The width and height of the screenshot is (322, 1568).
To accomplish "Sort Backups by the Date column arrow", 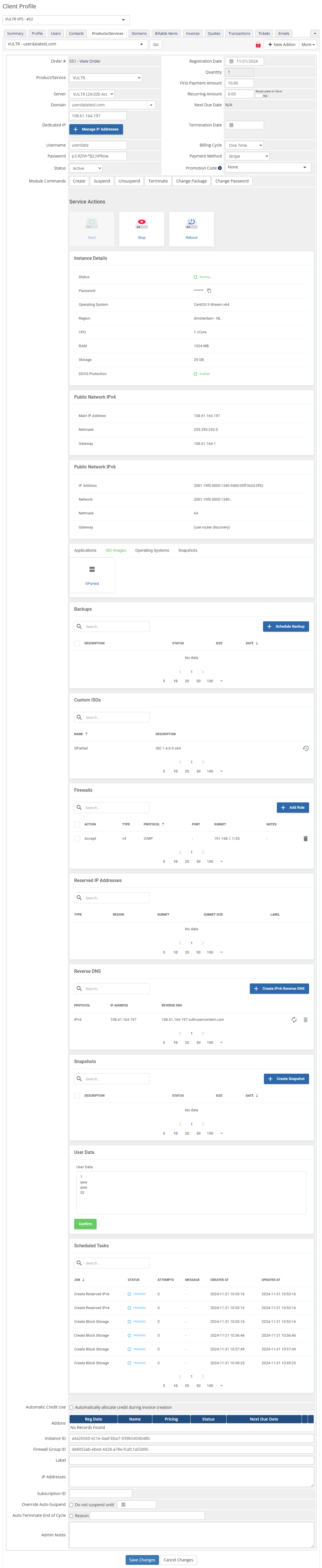I will pyautogui.click(x=257, y=643).
